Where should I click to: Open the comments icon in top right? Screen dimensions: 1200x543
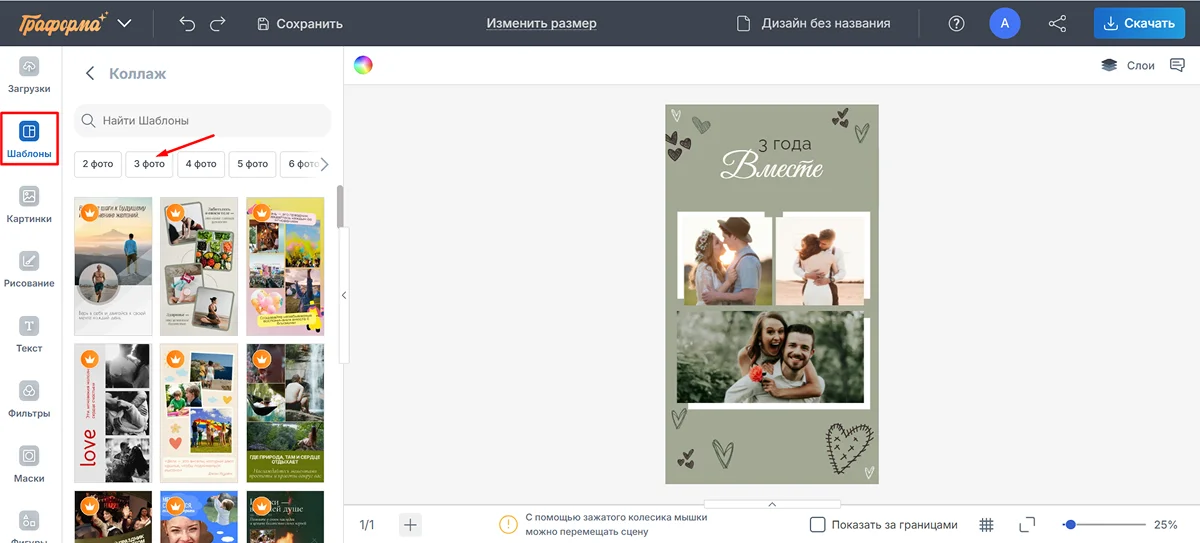(1177, 66)
